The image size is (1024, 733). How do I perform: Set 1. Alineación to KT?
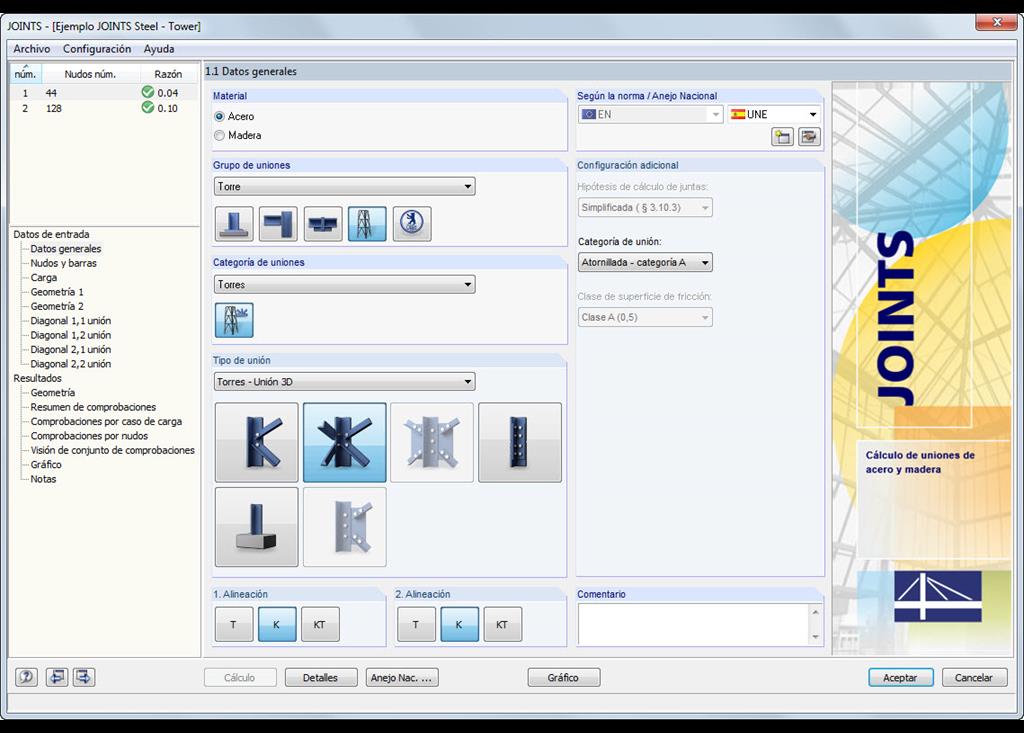(320, 625)
